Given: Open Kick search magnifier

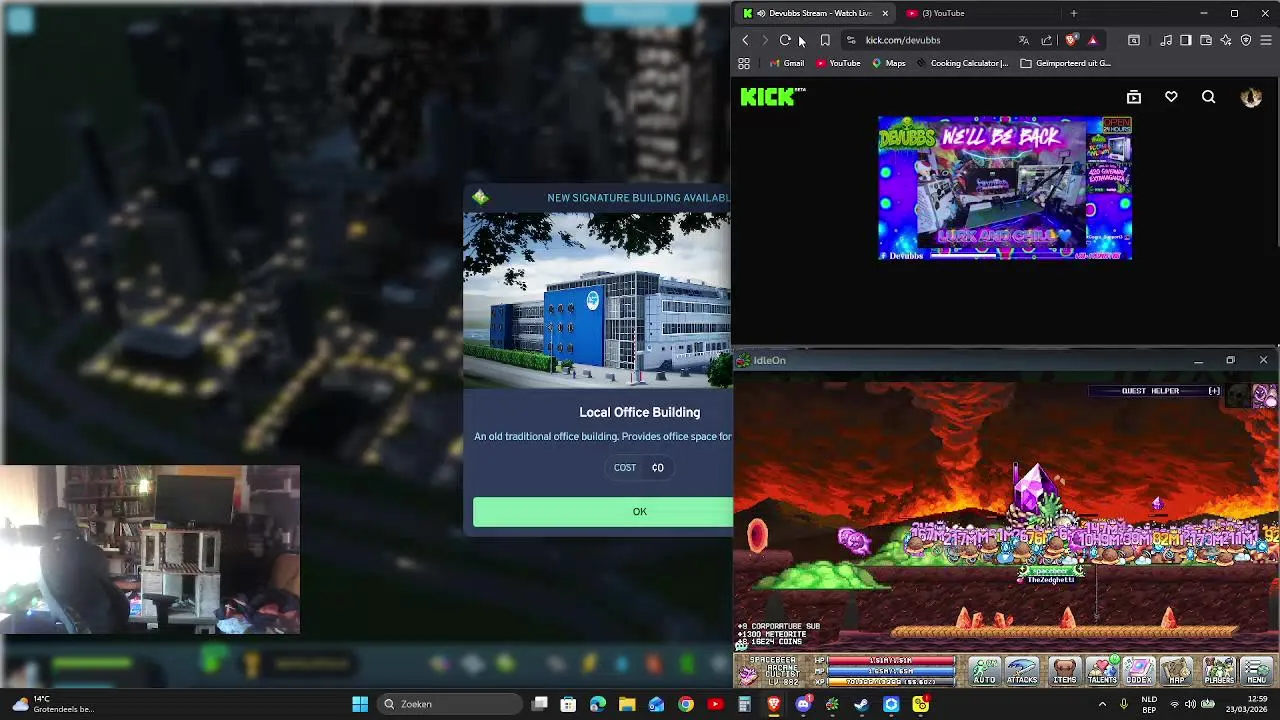Looking at the screenshot, I should point(1208,97).
